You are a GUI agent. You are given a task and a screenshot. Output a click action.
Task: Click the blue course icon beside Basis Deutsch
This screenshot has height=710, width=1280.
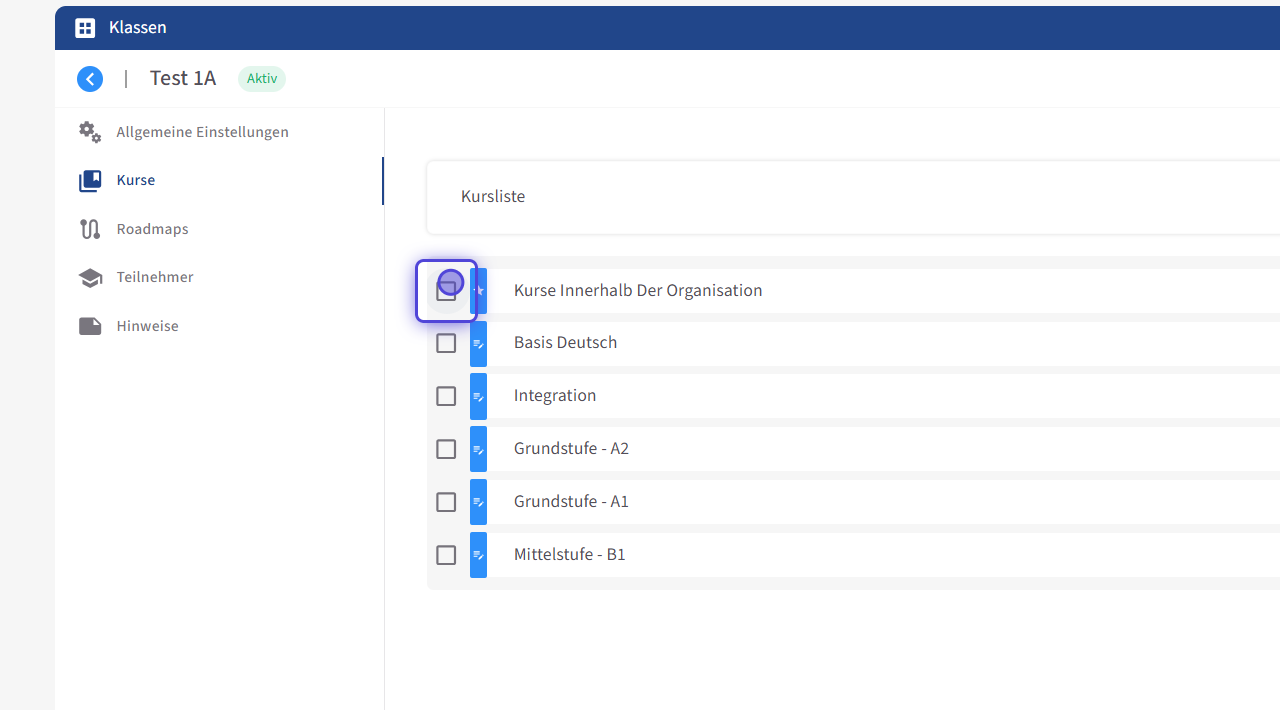tap(478, 343)
